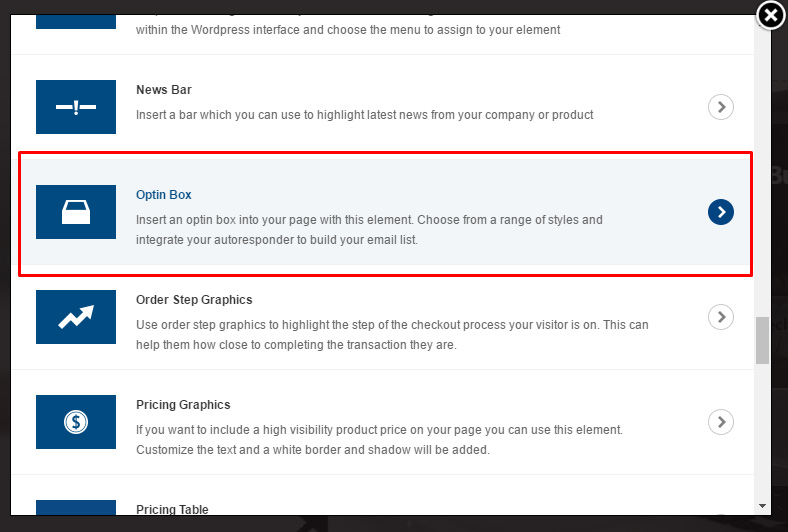Open the Optin Box title link
The image size is (788, 532).
click(164, 195)
